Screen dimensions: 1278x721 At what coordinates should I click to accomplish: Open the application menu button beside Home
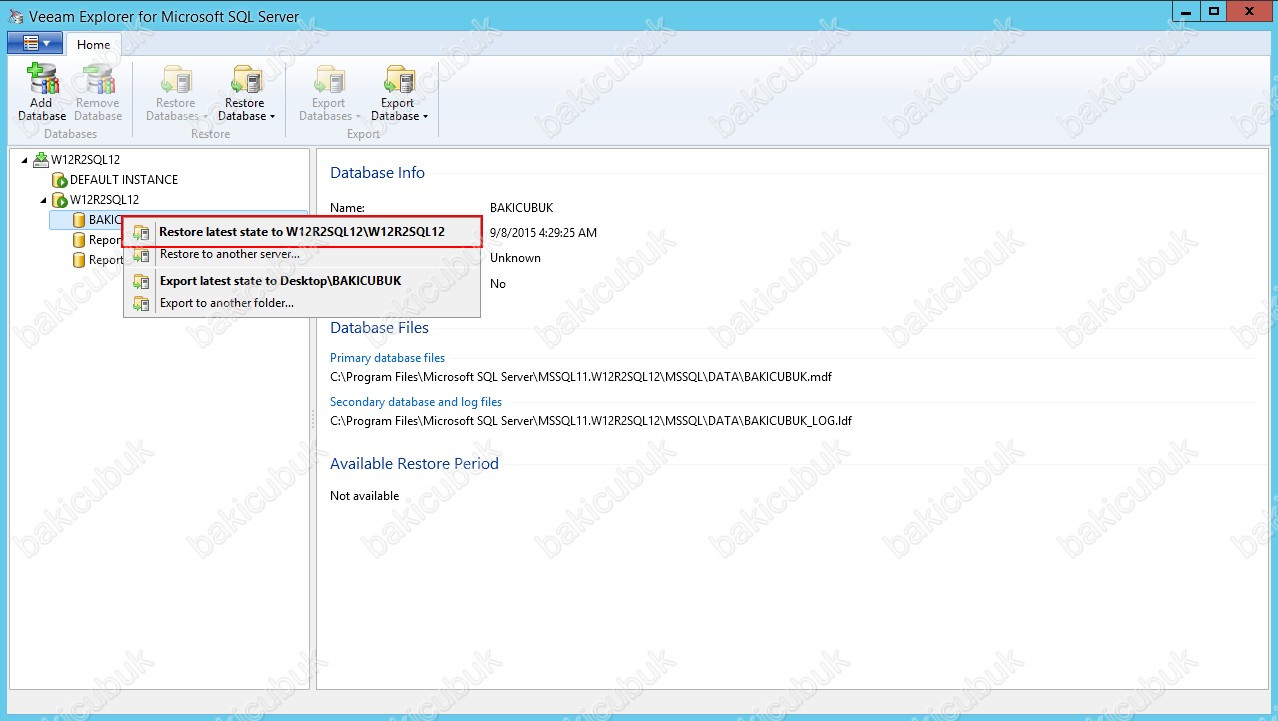[35, 43]
